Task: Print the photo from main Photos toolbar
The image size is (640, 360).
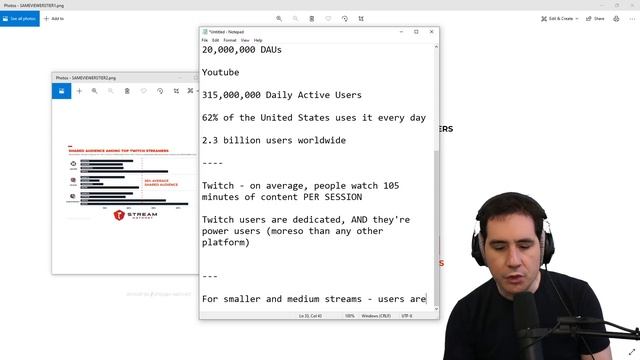Action: click(x=616, y=19)
